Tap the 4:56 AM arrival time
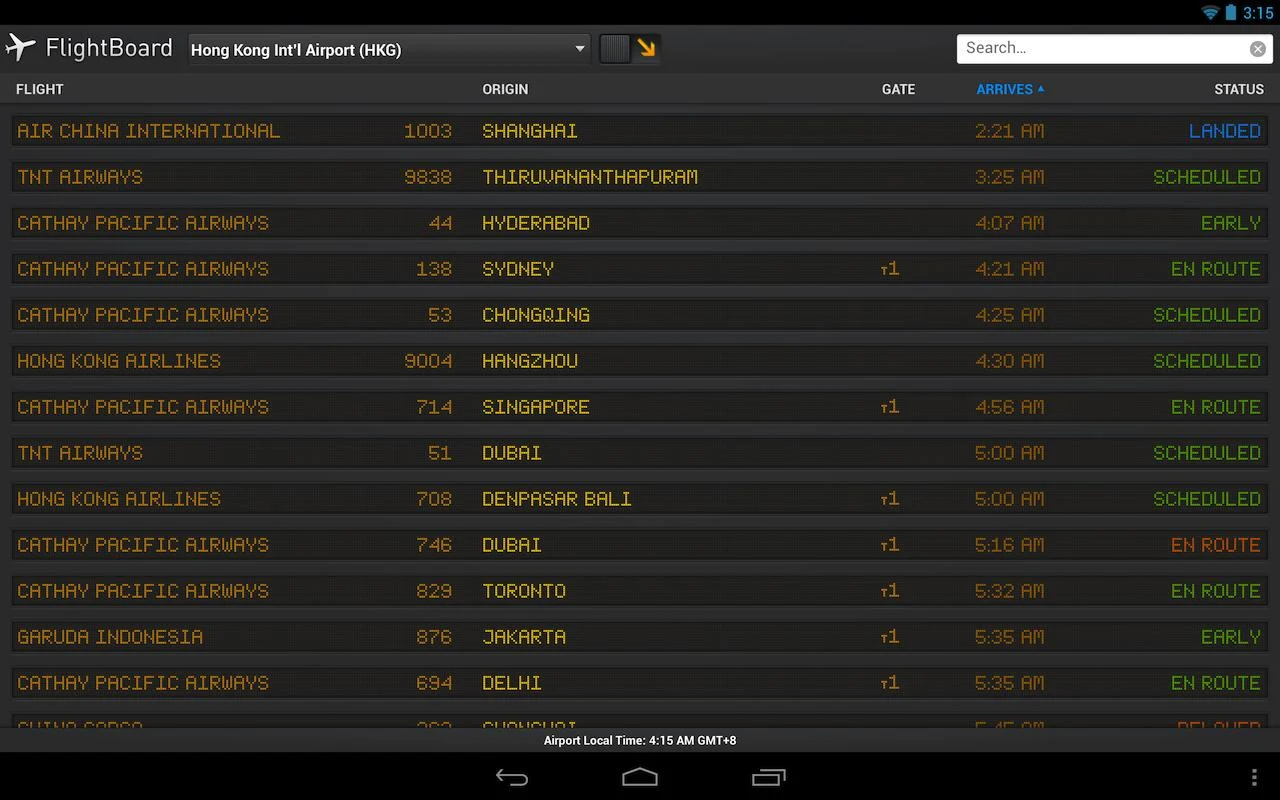 [1010, 407]
